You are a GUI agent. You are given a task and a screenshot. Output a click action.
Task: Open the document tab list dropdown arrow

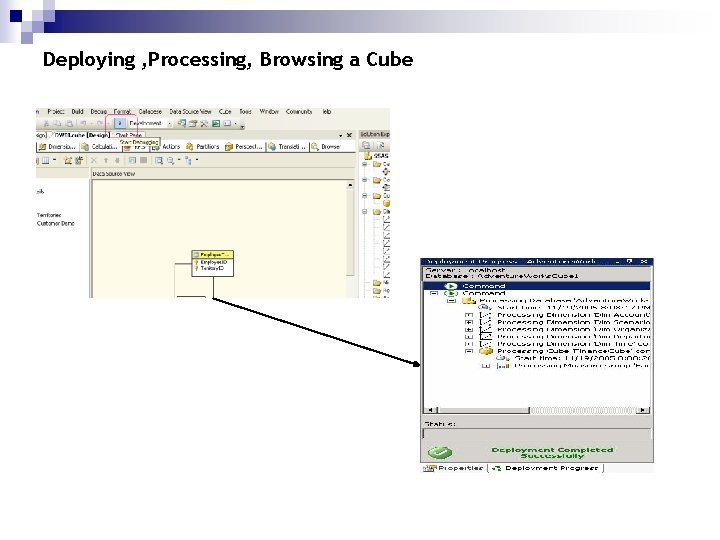pyautogui.click(x=340, y=136)
